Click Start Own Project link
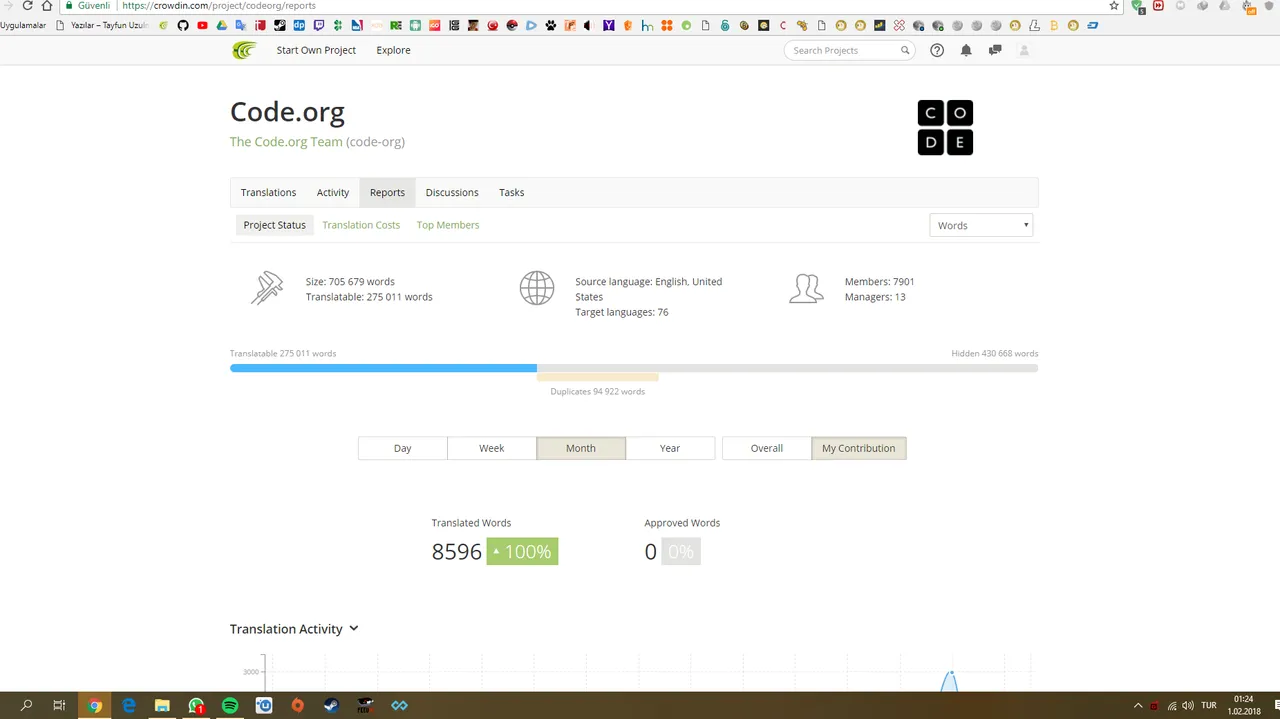Screen dimensions: 1280x719 click(316, 50)
